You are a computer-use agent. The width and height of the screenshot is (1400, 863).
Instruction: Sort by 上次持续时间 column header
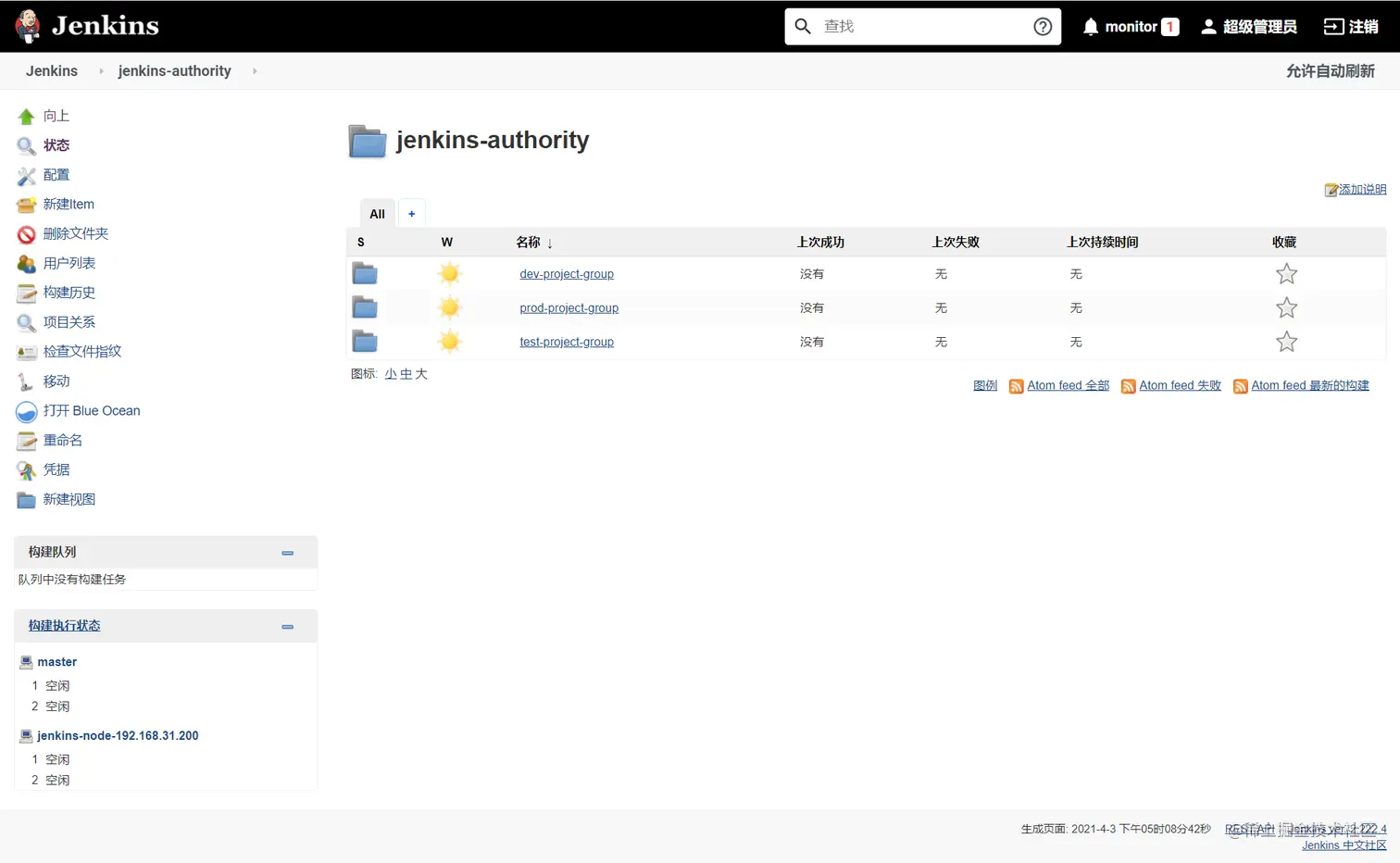click(x=1103, y=243)
